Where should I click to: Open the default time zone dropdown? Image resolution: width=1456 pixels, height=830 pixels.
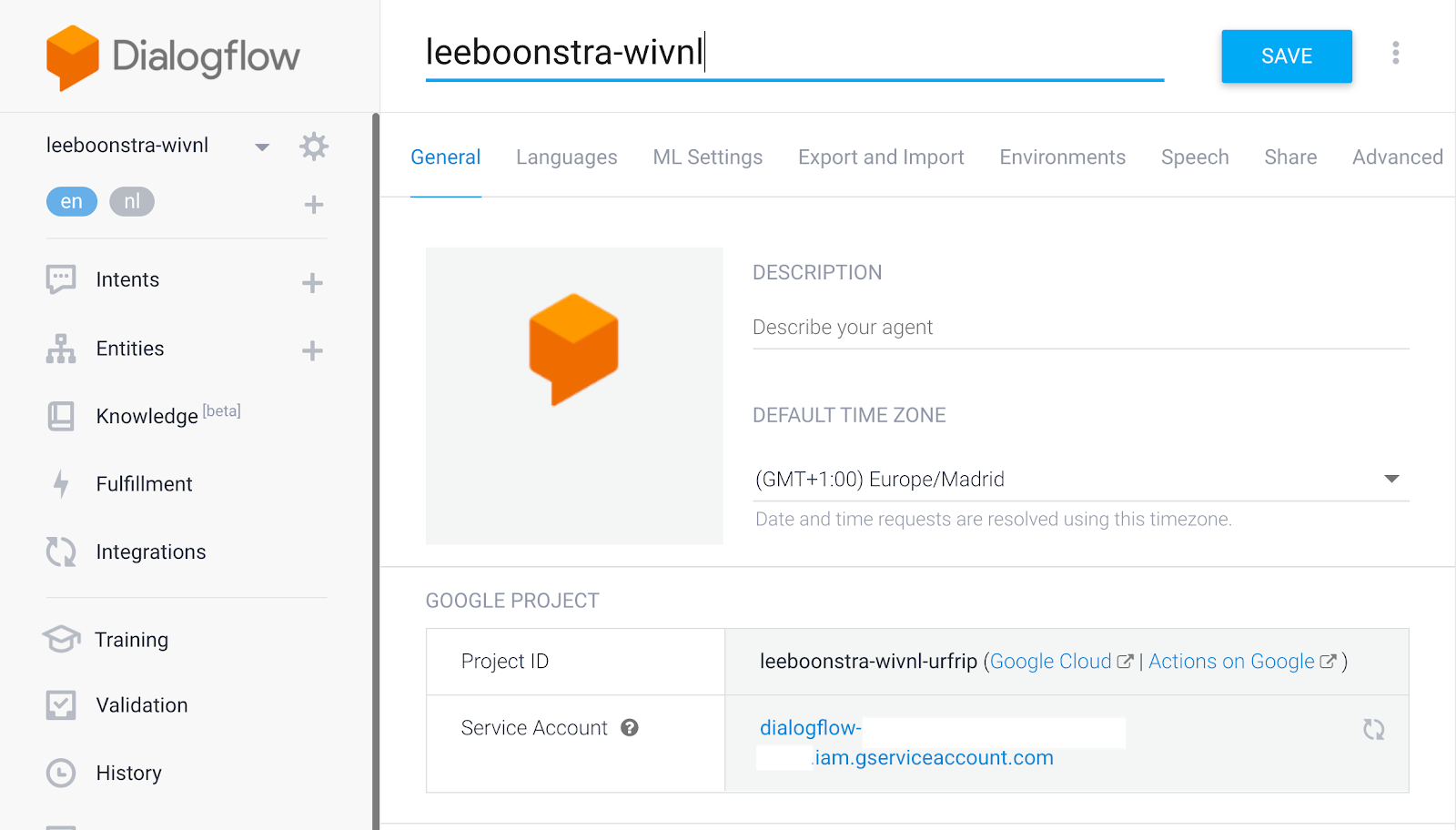click(x=1390, y=480)
